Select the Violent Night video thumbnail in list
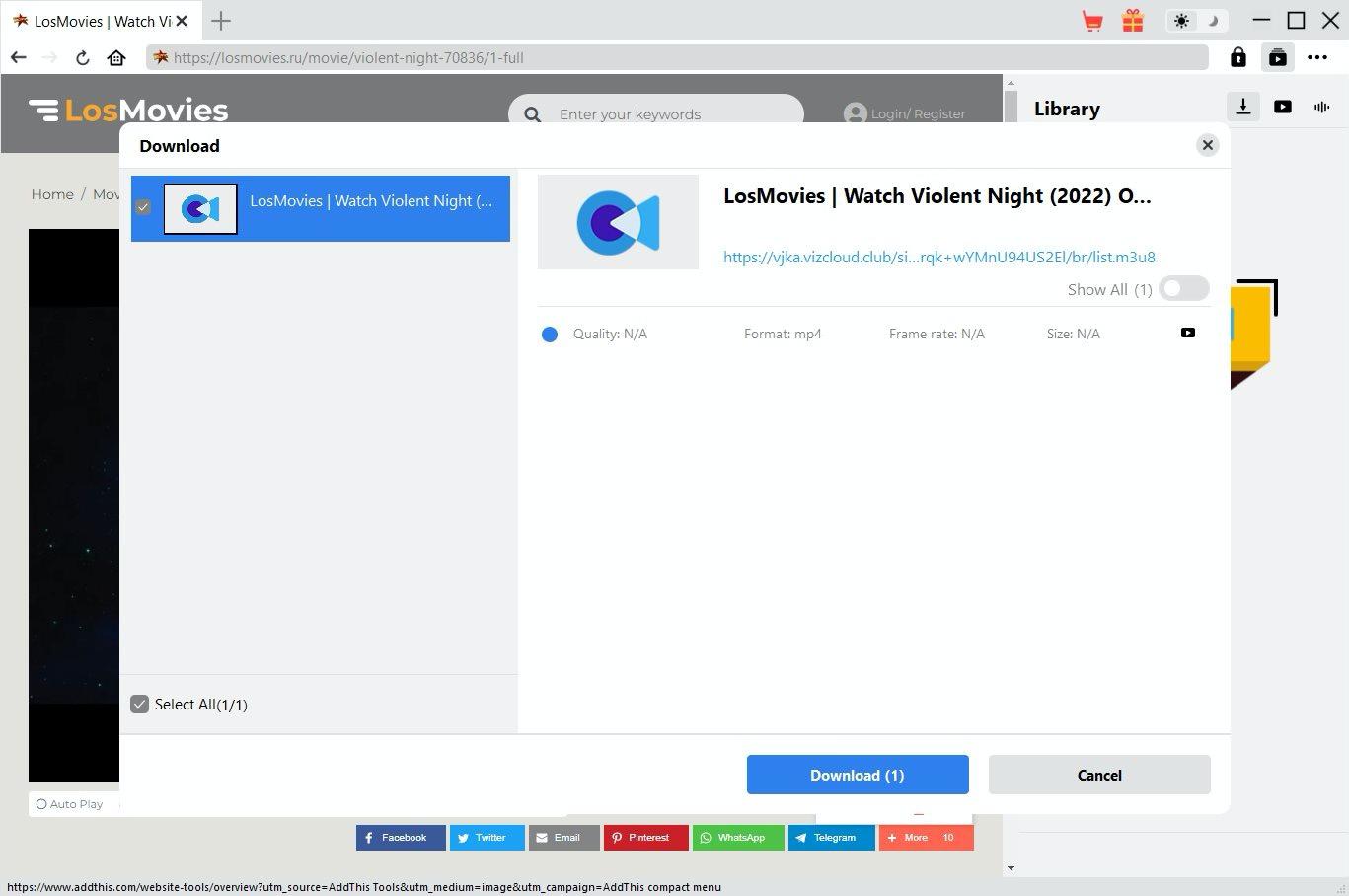The width and height of the screenshot is (1349, 896). (x=200, y=208)
